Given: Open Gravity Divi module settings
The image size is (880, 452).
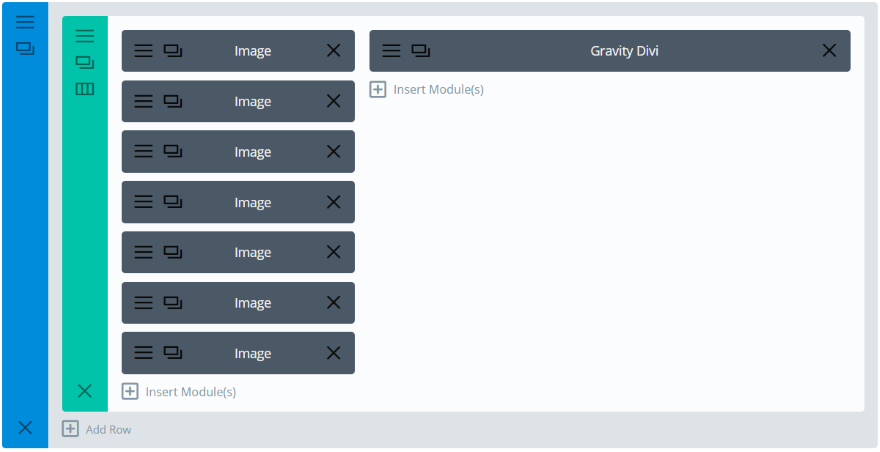Looking at the screenshot, I should click(391, 51).
